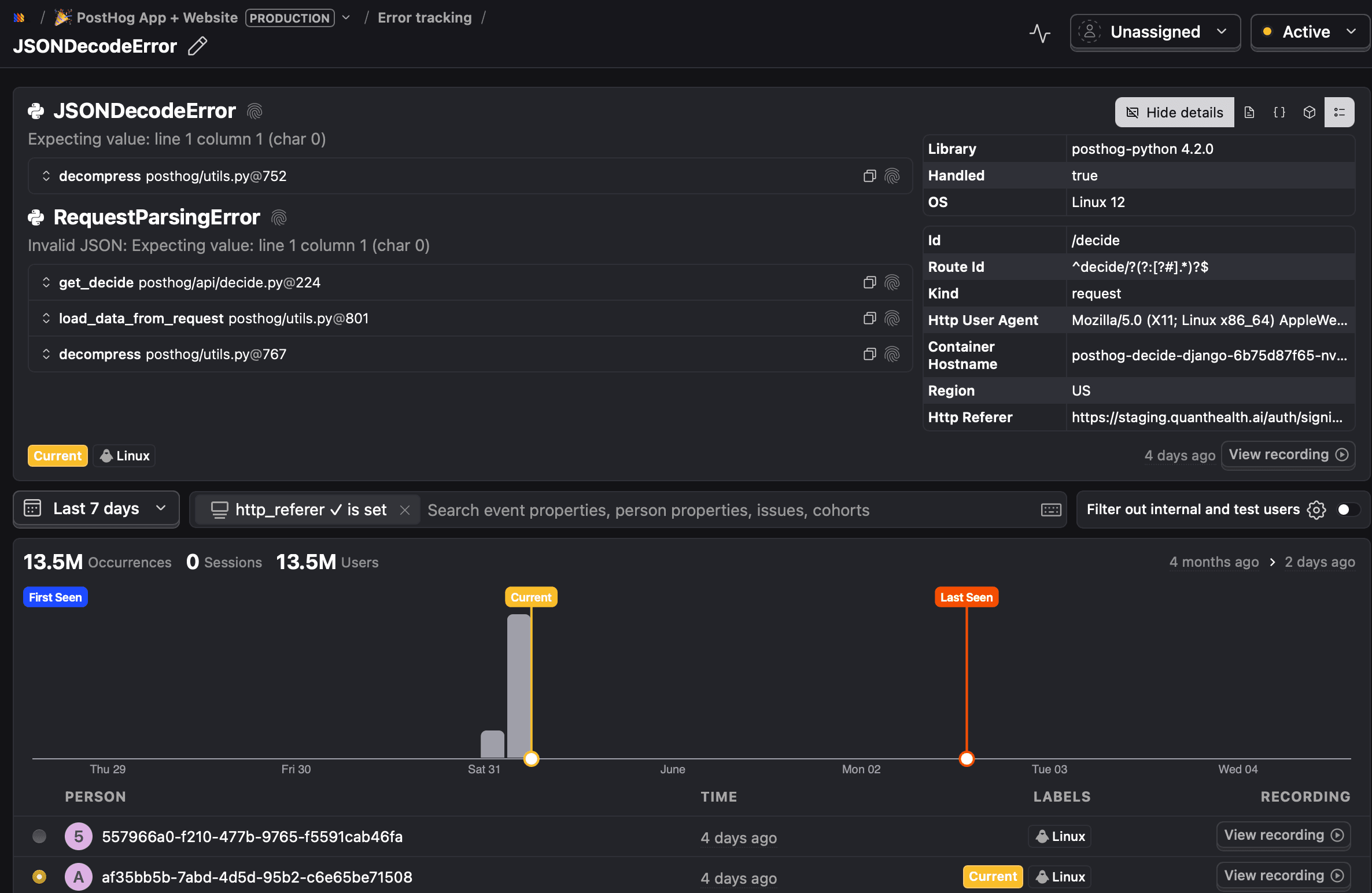The image size is (1372, 893).
Task: Select radio for person 557966a0-f210-477b-9765-f5591cab46fa
Action: point(39,836)
